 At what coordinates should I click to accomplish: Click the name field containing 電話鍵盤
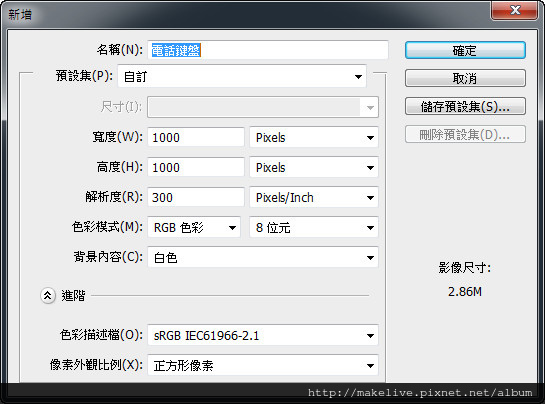(268, 50)
